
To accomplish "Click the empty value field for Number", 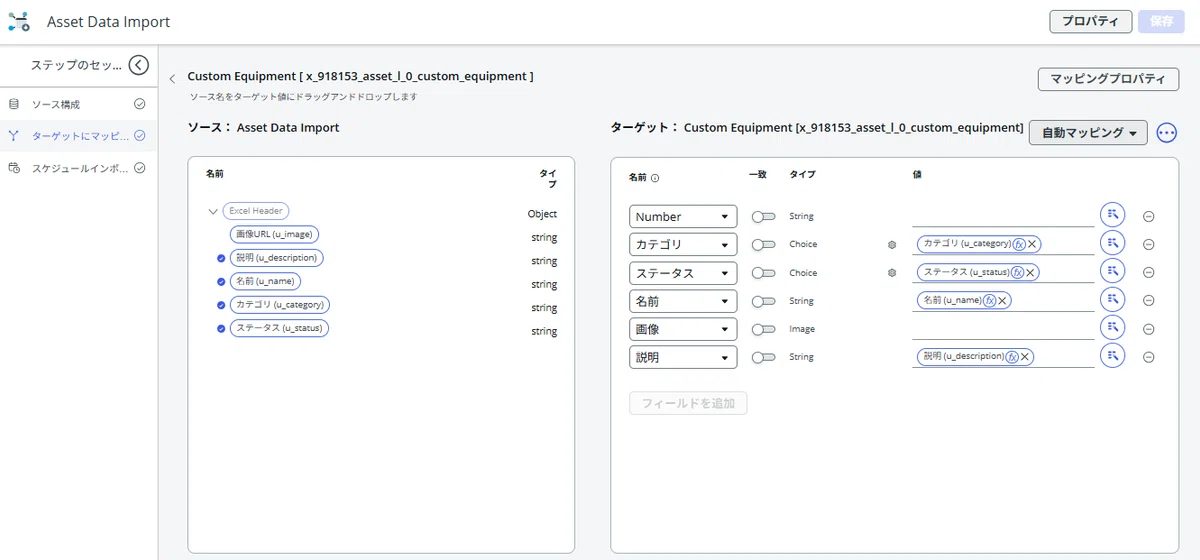I will pyautogui.click(x=1003, y=216).
